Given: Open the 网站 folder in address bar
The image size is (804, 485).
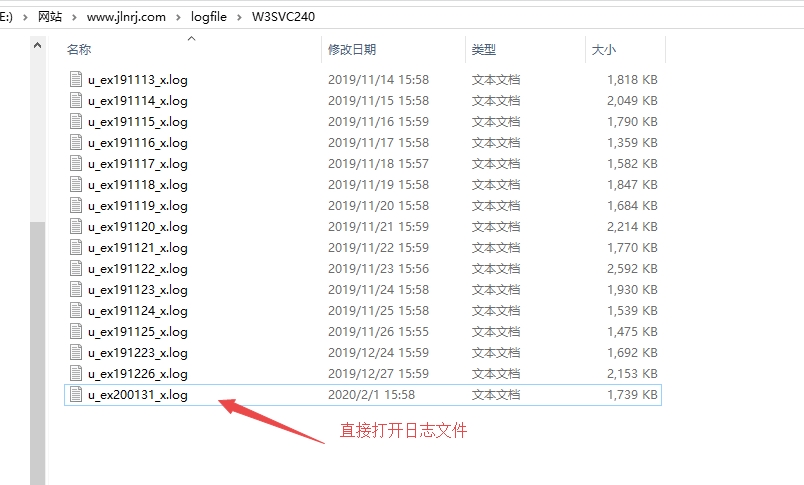Looking at the screenshot, I should 51,16.
